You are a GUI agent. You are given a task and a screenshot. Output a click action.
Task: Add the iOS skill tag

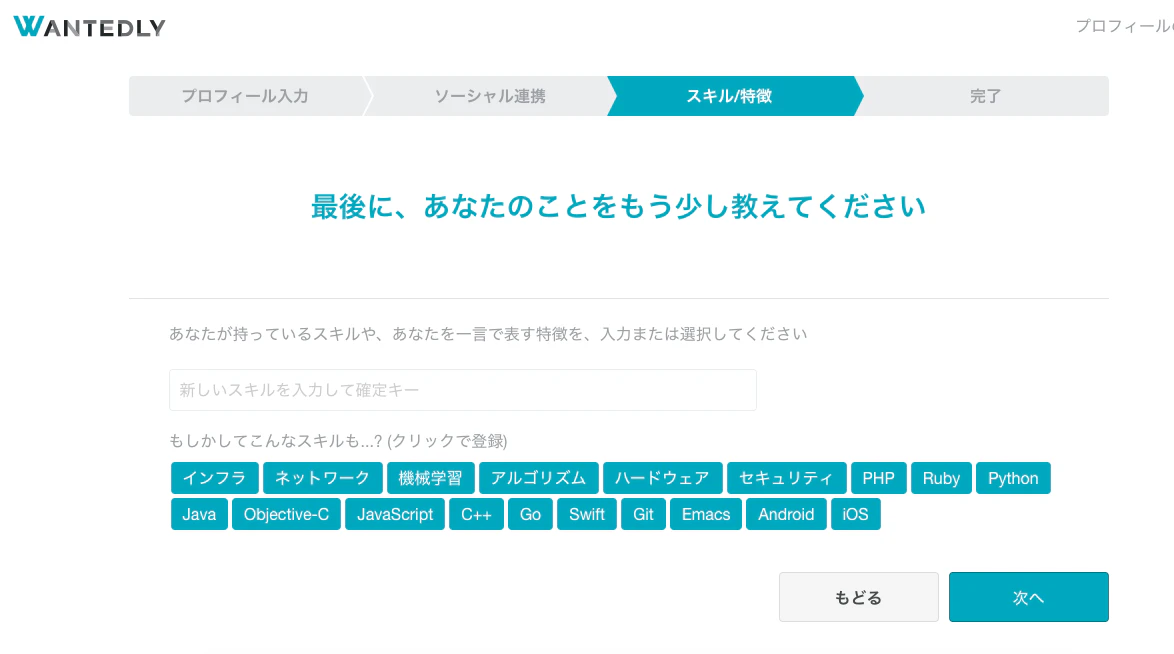tap(856, 514)
